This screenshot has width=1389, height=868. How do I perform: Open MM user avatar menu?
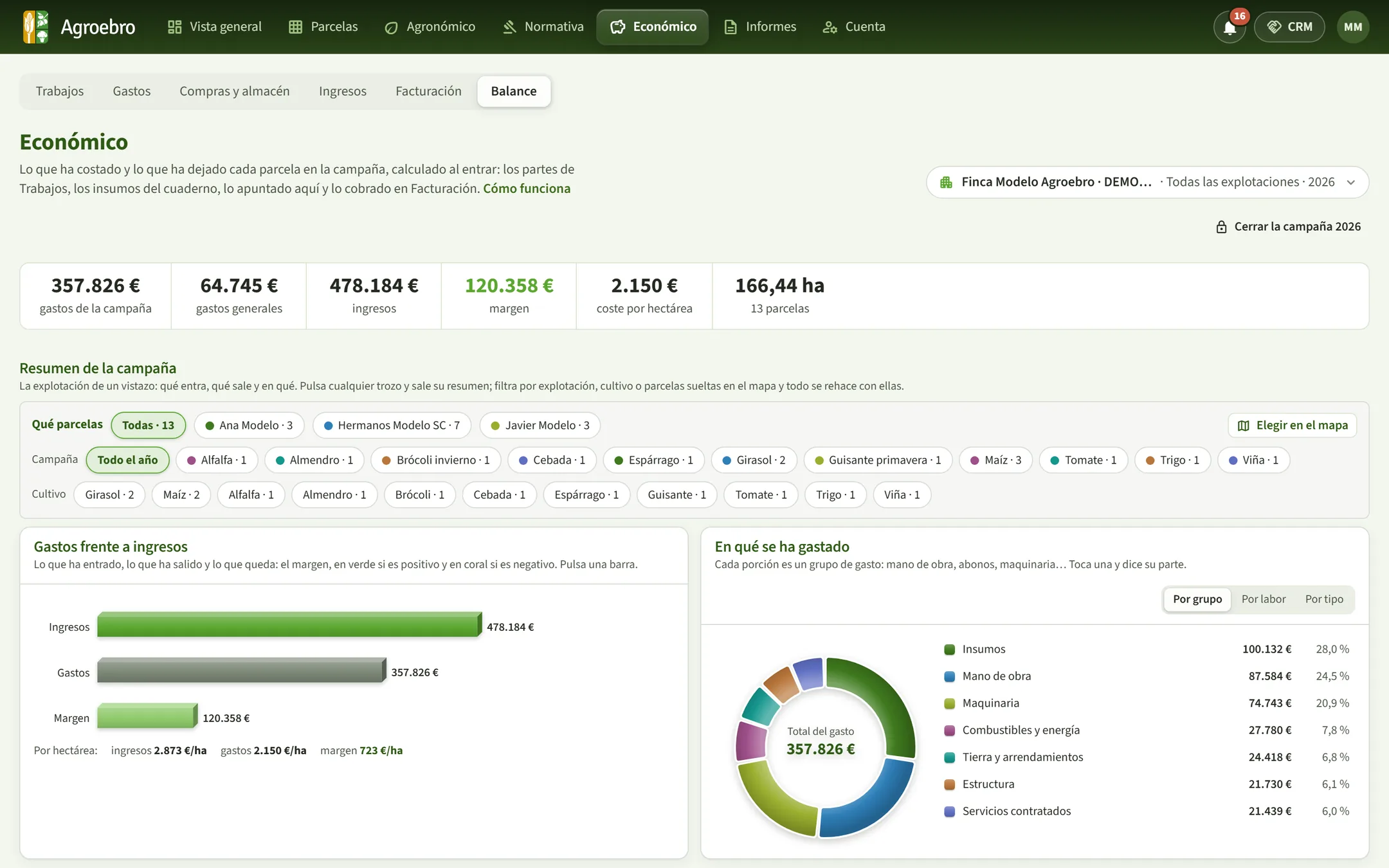[1353, 27]
